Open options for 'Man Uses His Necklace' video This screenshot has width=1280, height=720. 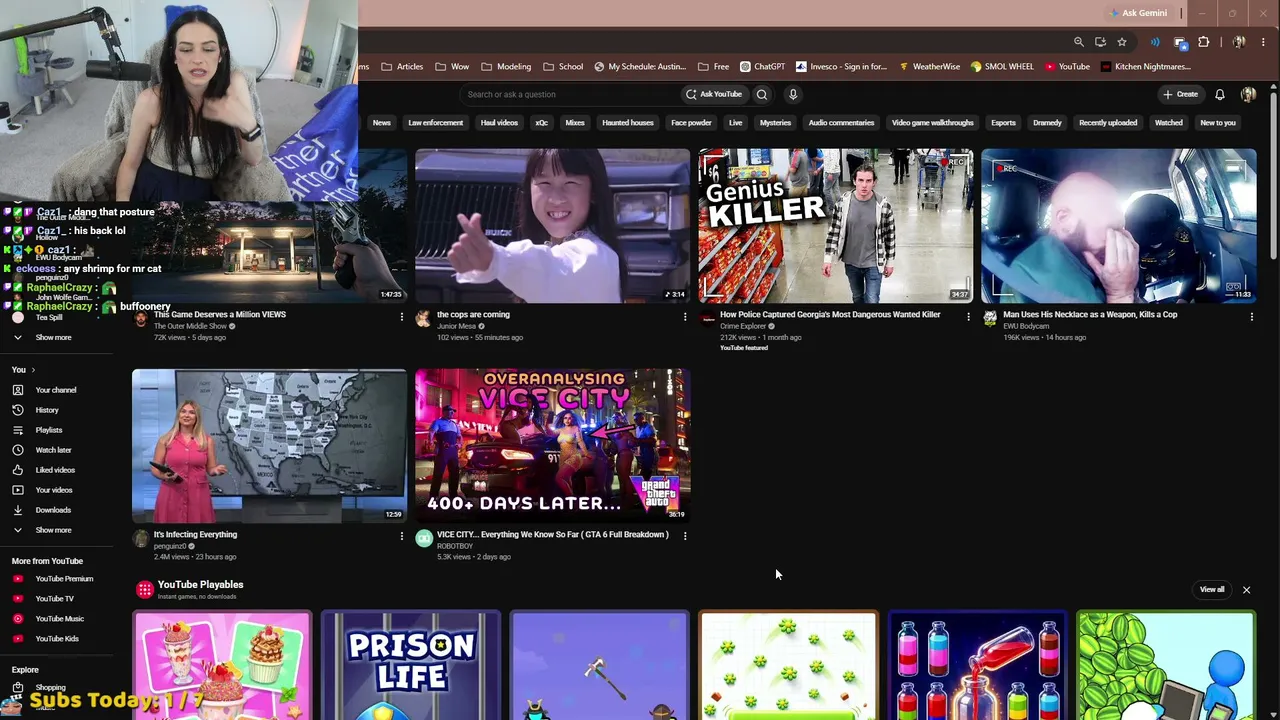click(1251, 317)
